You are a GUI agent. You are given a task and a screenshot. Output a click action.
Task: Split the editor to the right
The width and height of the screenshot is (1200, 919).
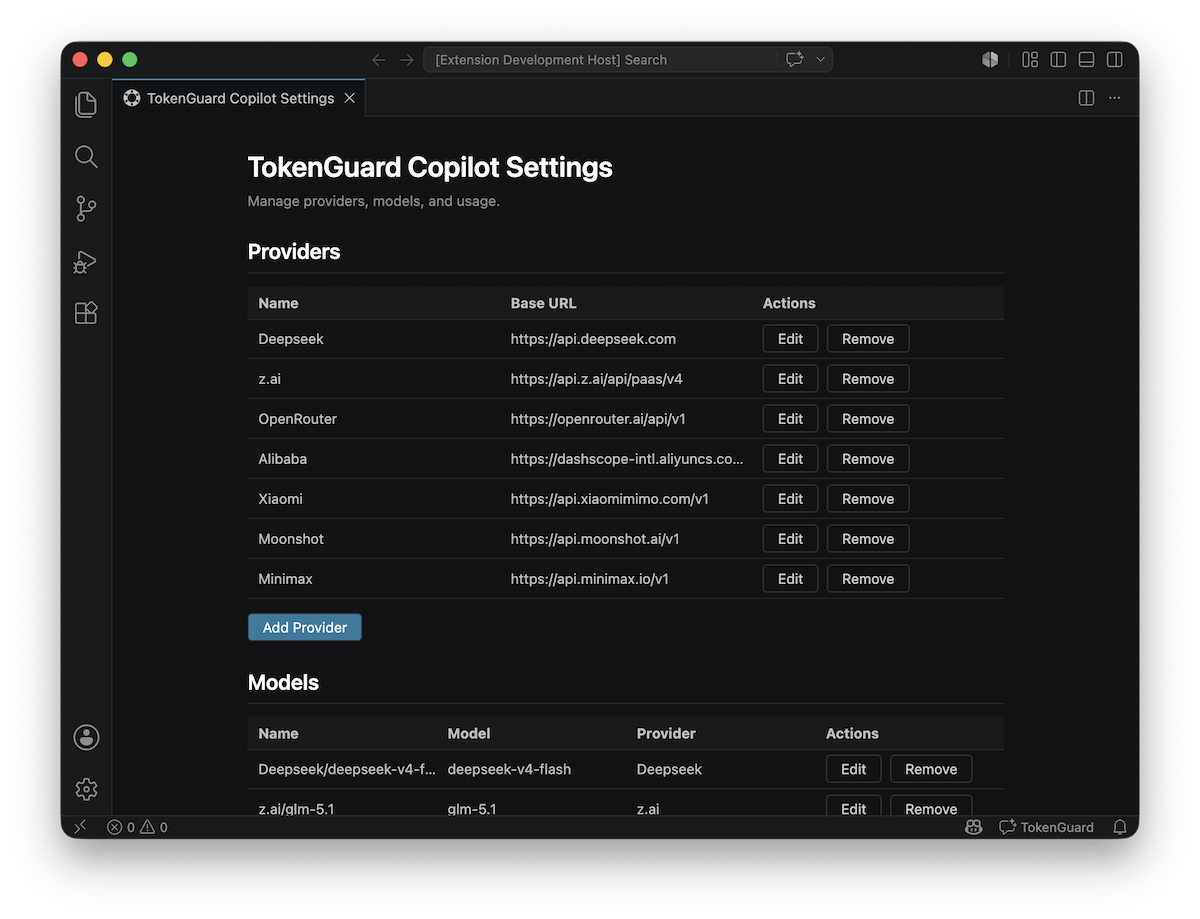click(x=1086, y=98)
